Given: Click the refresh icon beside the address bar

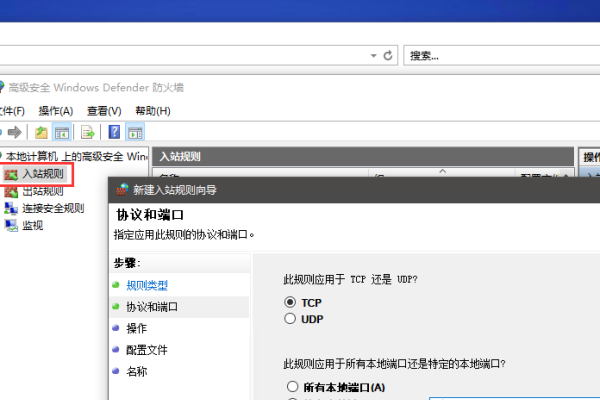Looking at the screenshot, I should click(x=389, y=56).
